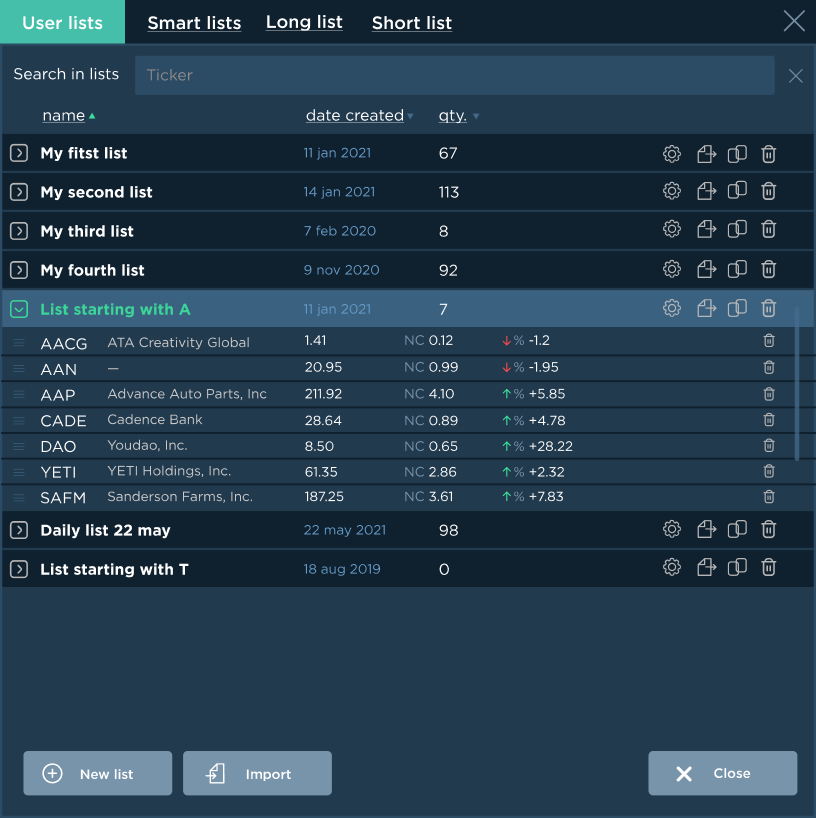Click the Import button
Image resolution: width=816 pixels, height=818 pixels.
point(257,774)
